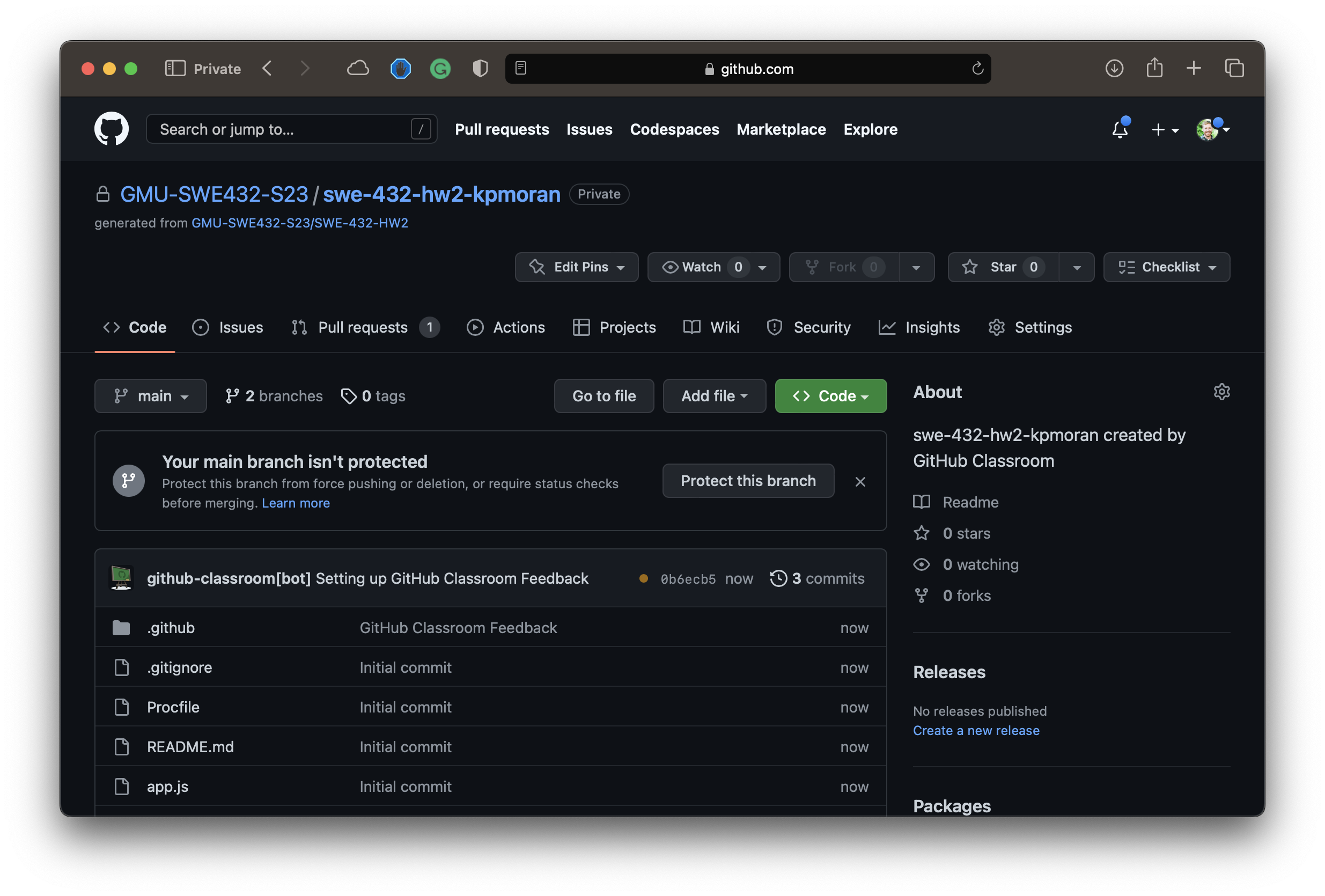The image size is (1325, 896).
Task: Click Create a new release link
Action: [976, 731]
